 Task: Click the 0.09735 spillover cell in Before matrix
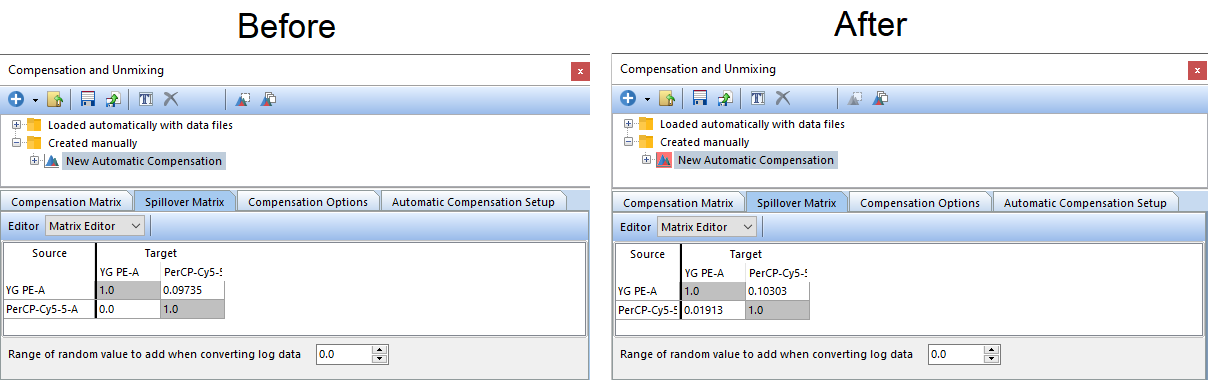tap(192, 290)
